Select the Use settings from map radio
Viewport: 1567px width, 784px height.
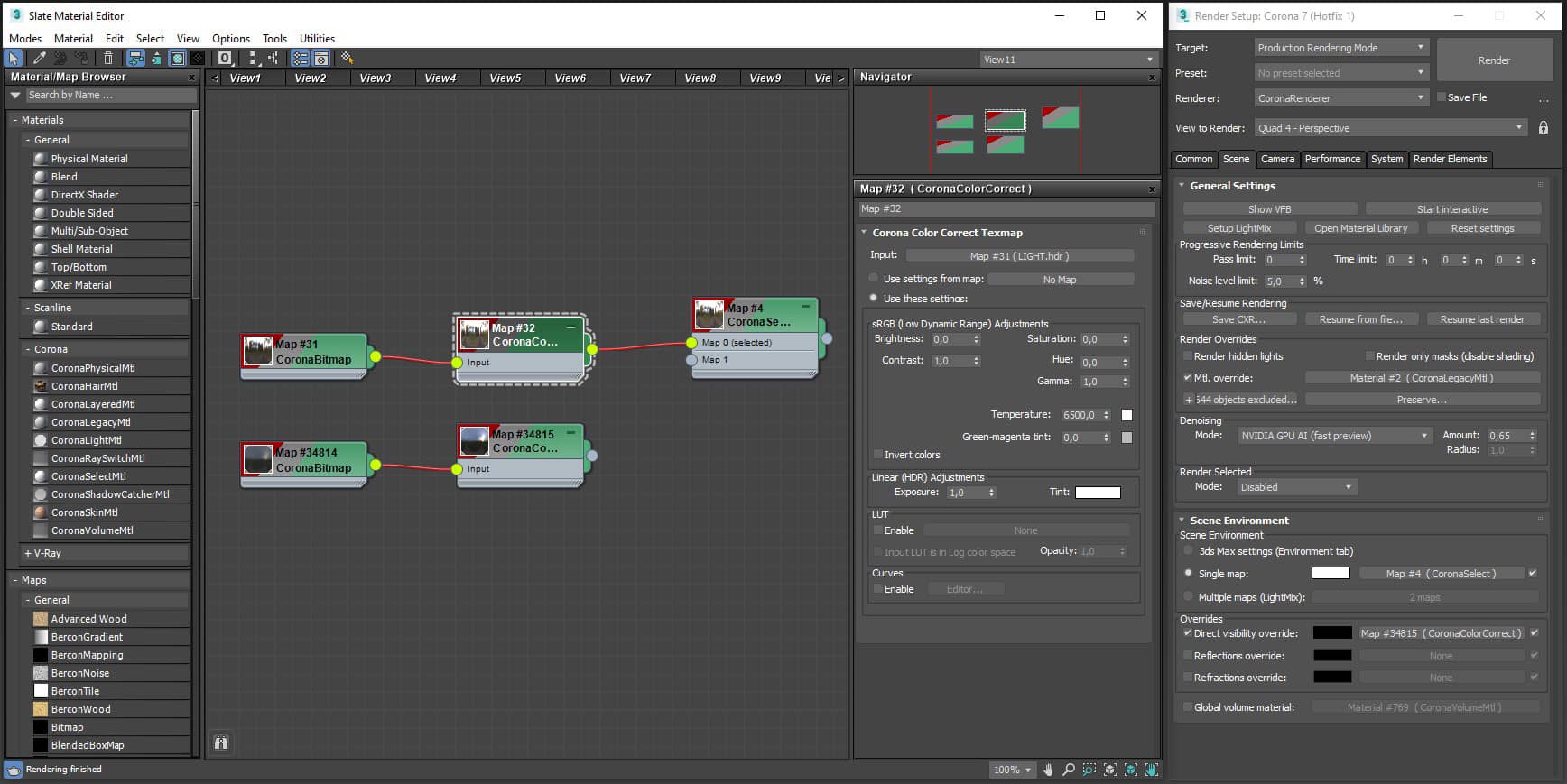pyautogui.click(x=873, y=279)
